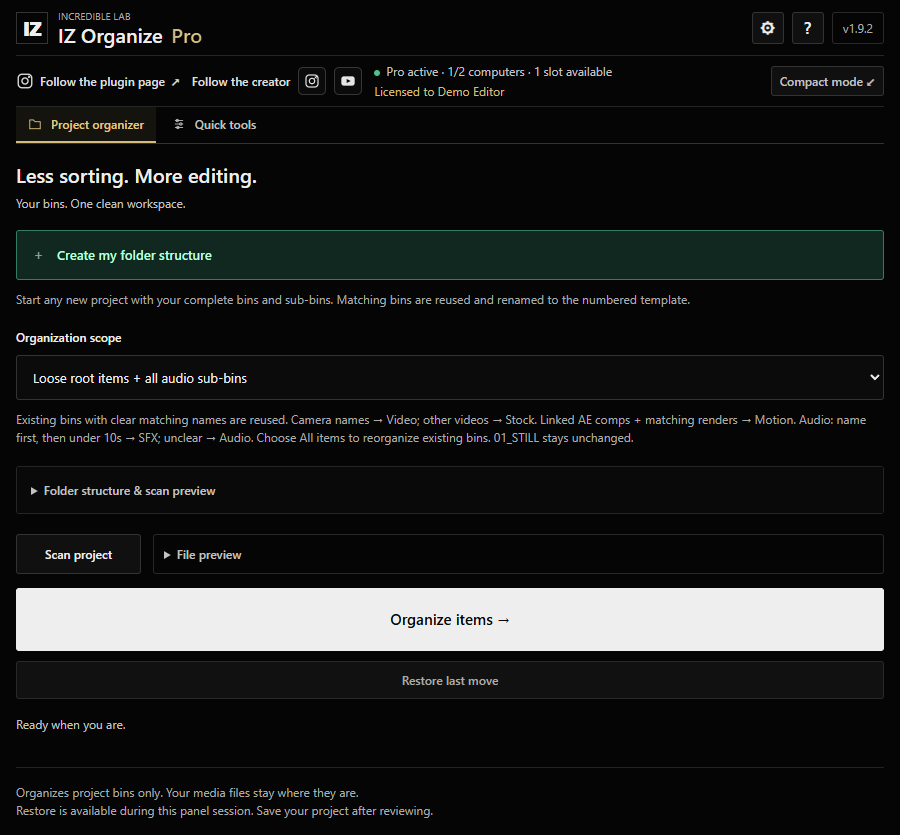The image size is (900, 835).
Task: Open settings via the gear icon
Action: pos(767,28)
